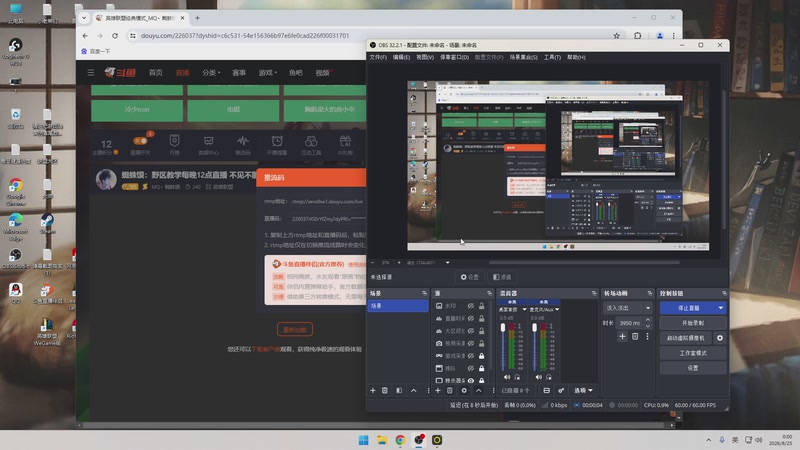Expand the stop-streaming button dropdown arrow
Image resolution: width=800 pixels, height=450 pixels.
[x=720, y=308]
